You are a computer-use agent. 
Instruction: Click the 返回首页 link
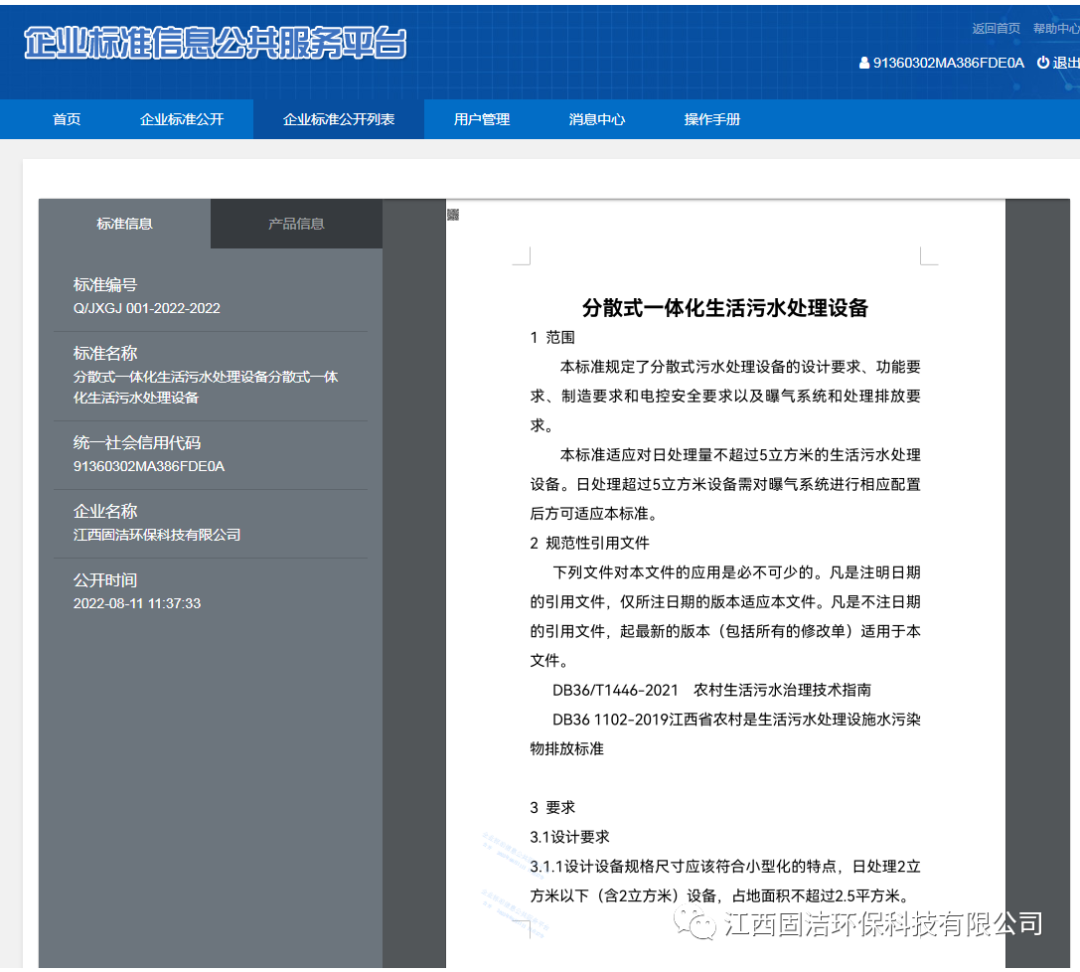(x=996, y=28)
